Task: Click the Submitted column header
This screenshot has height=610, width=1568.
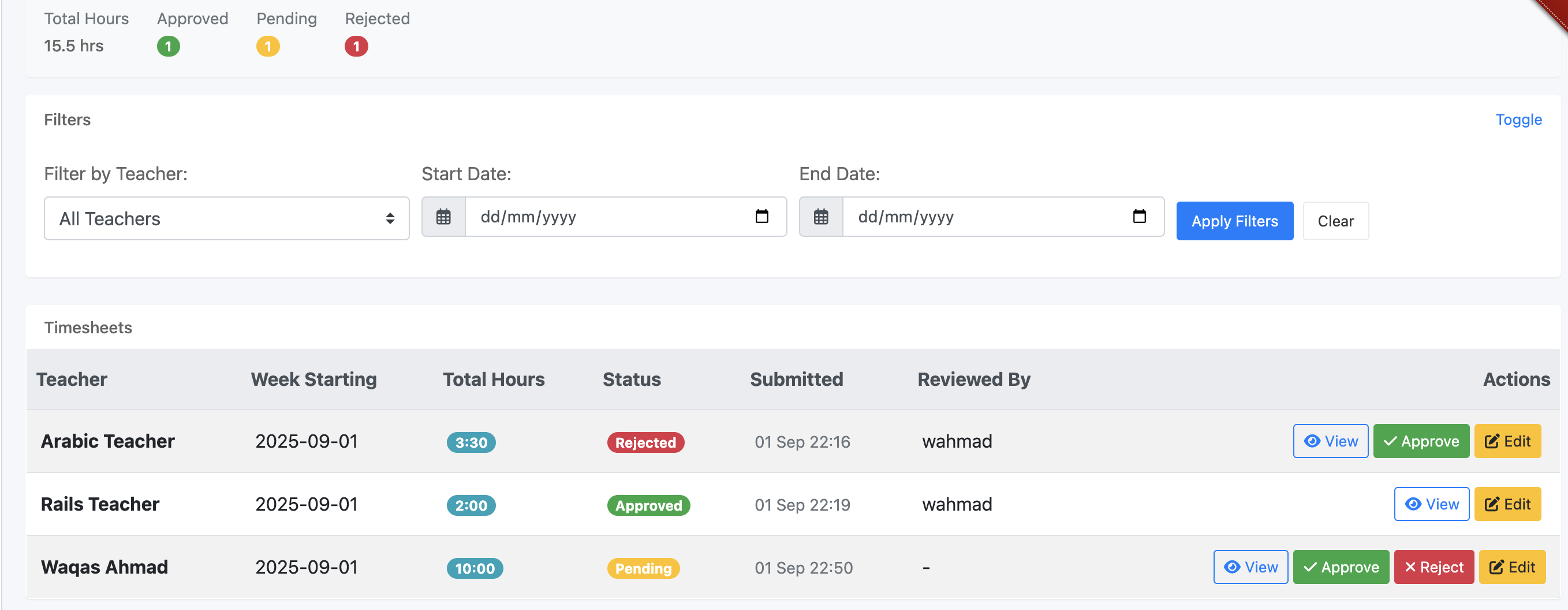Action: [796, 380]
